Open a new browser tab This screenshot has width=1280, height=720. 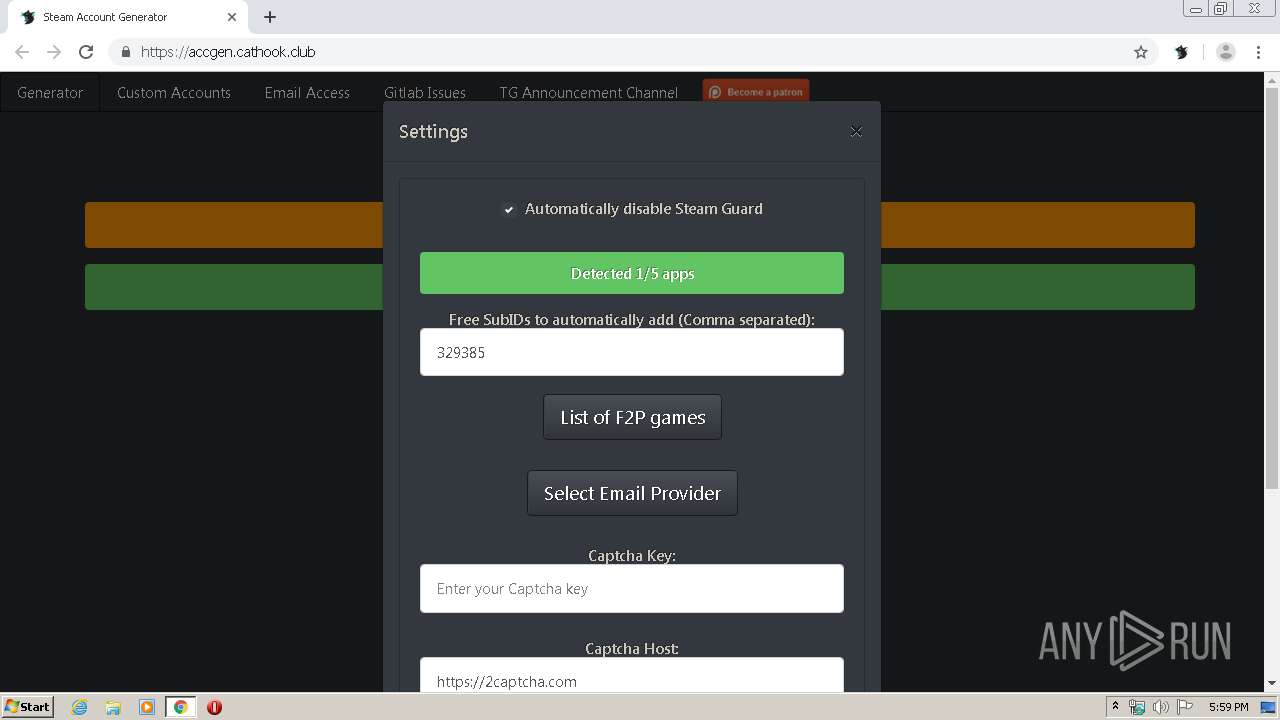(x=270, y=17)
